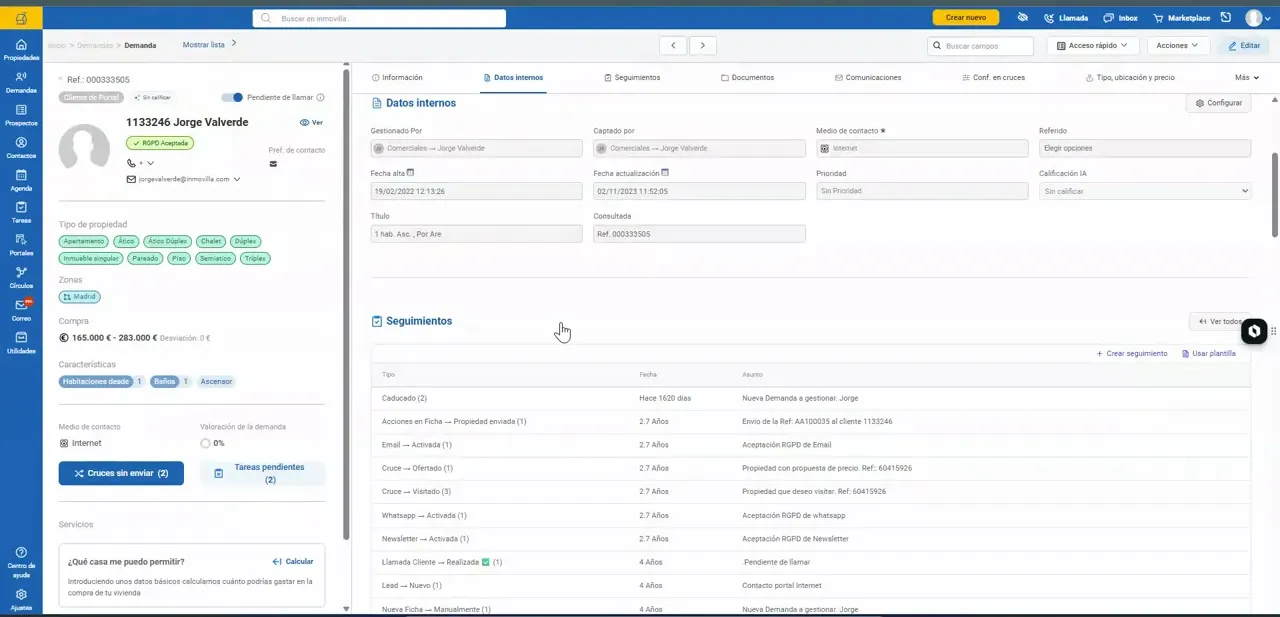Open Tareas in the sidebar

point(21,213)
